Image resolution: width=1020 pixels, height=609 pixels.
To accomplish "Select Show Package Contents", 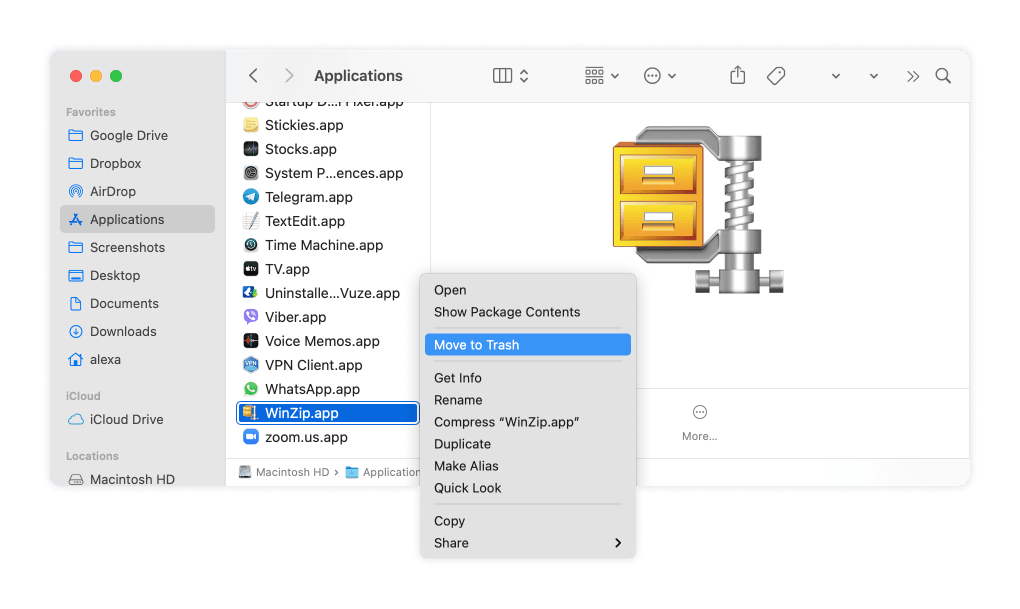I will [507, 312].
